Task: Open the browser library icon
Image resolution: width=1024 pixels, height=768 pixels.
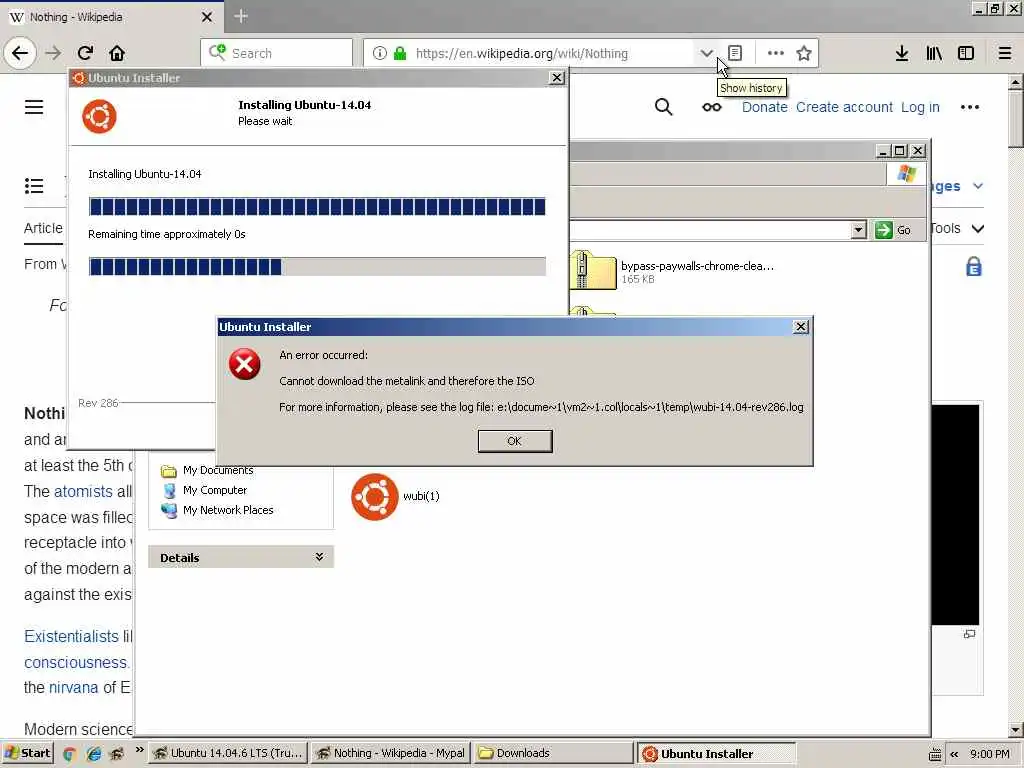Action: (934, 53)
